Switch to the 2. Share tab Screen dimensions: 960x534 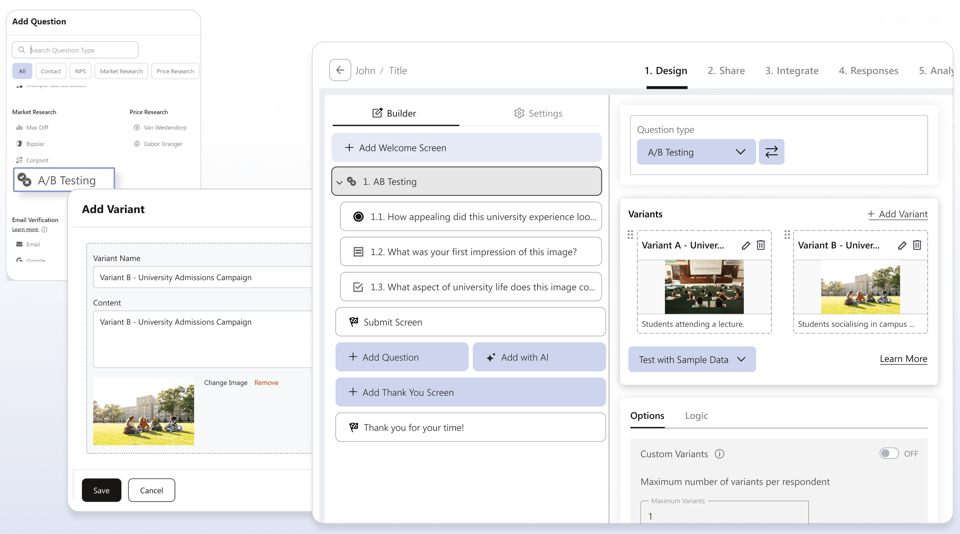726,71
